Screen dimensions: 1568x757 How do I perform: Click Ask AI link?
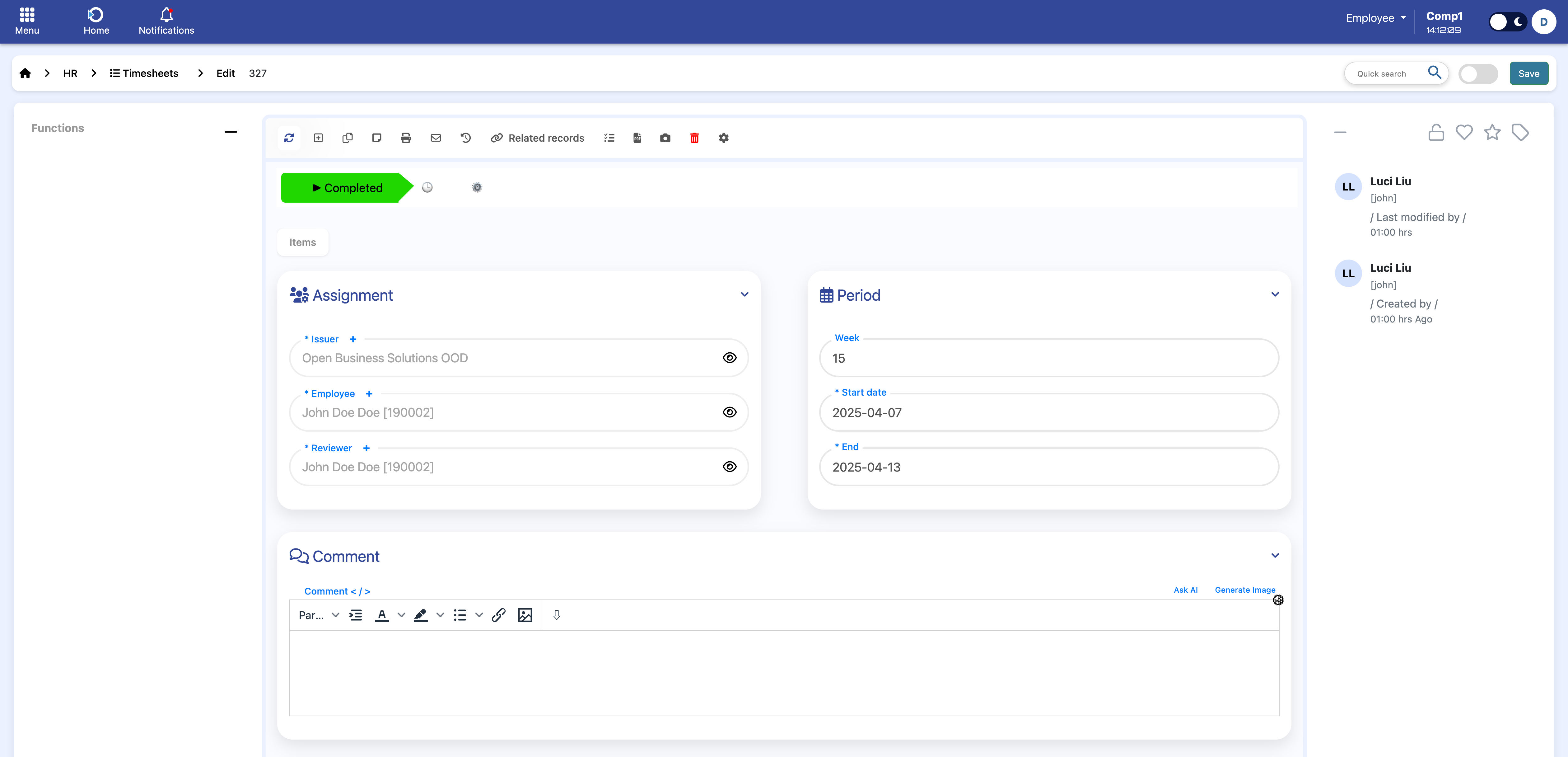tap(1186, 590)
